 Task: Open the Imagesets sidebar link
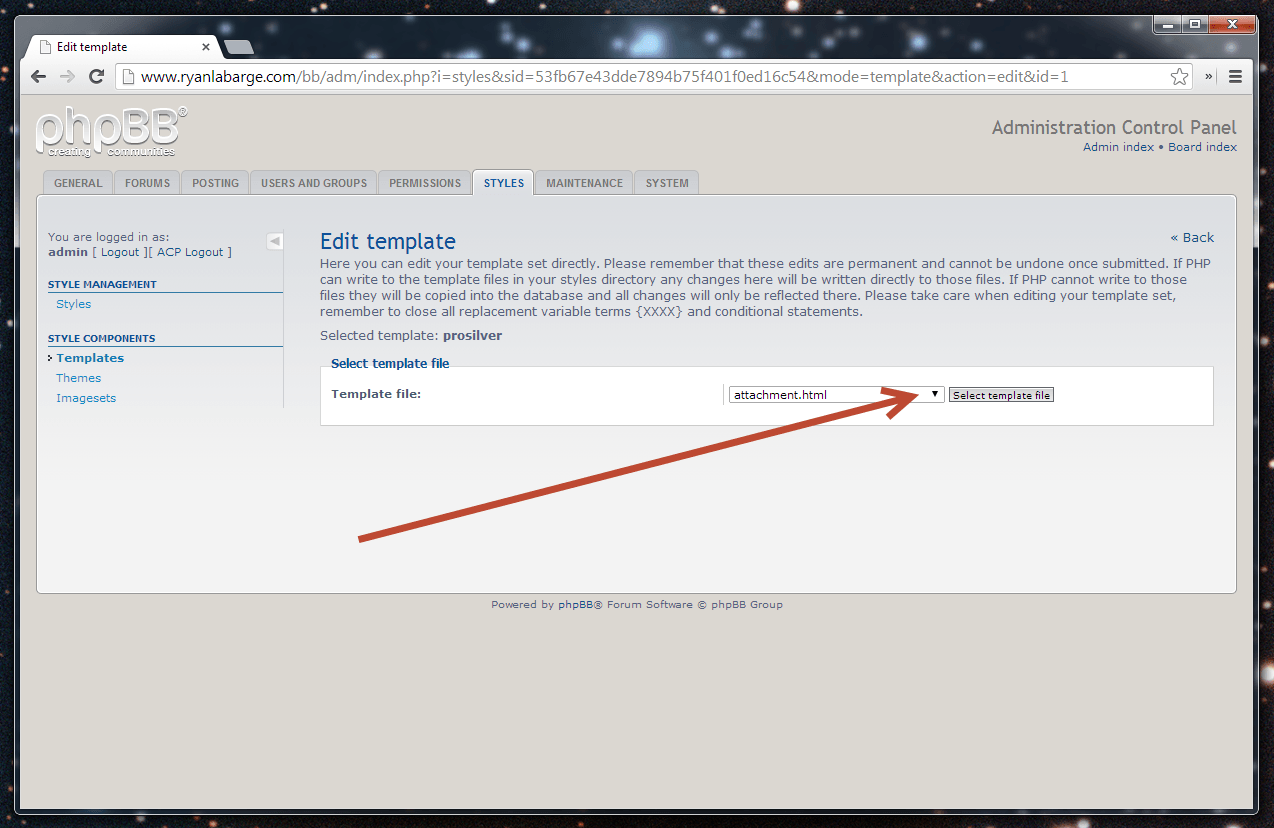(86, 398)
